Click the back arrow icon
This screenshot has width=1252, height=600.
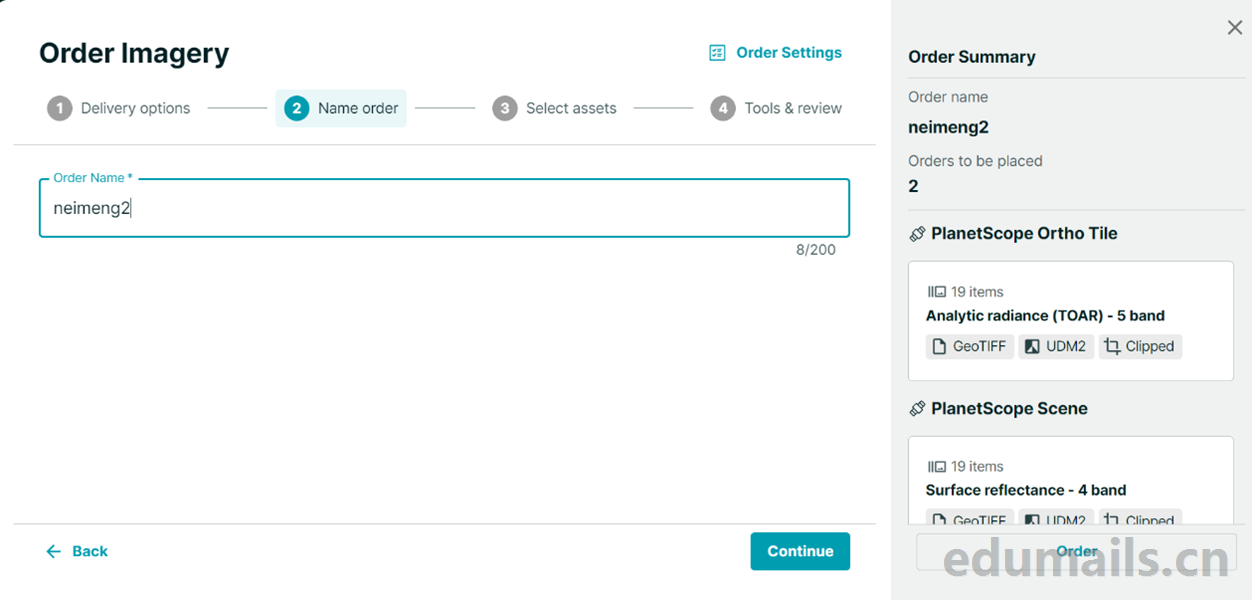54,552
